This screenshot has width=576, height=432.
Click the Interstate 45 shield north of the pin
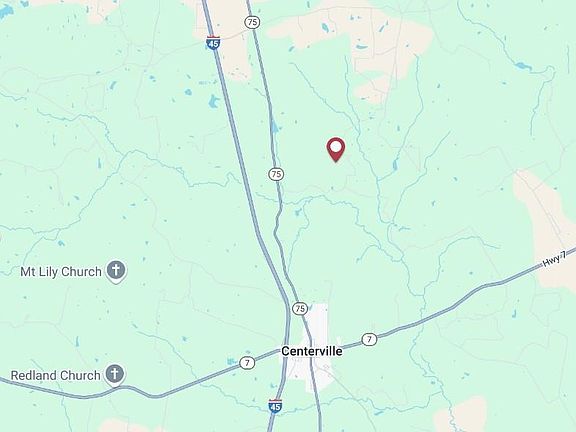coord(213,43)
